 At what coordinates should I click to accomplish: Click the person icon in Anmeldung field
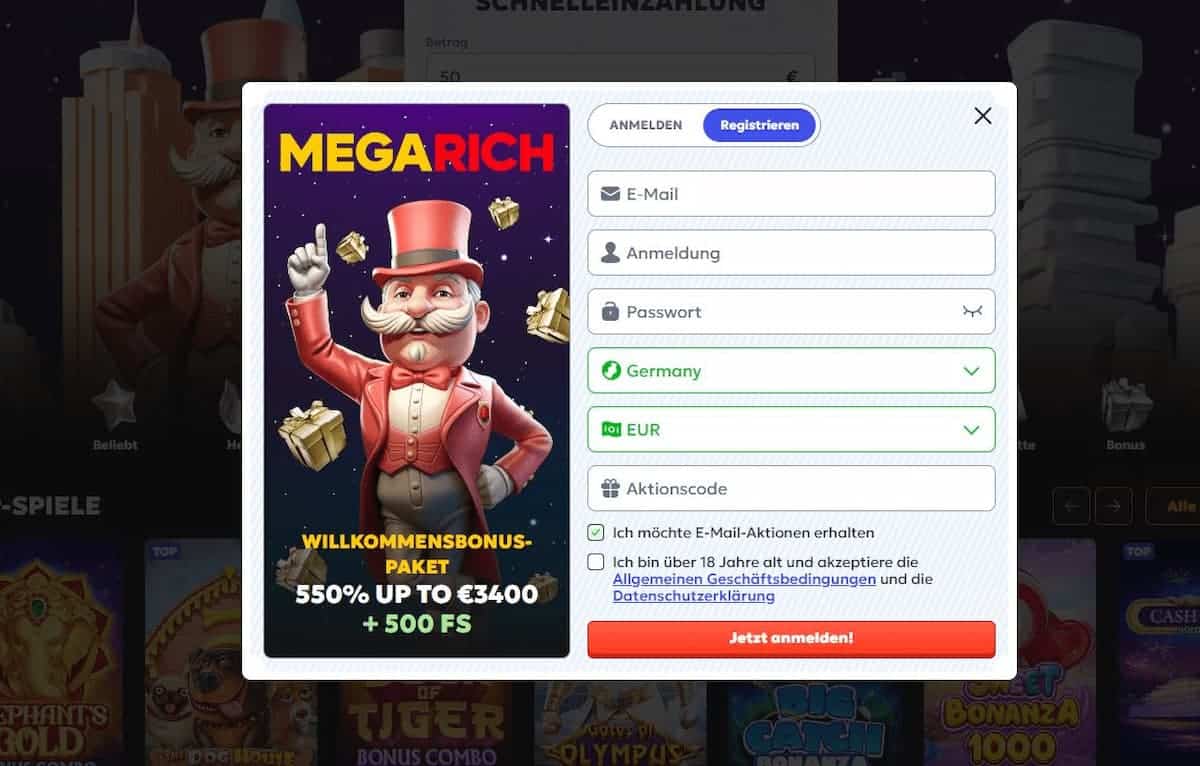point(610,253)
